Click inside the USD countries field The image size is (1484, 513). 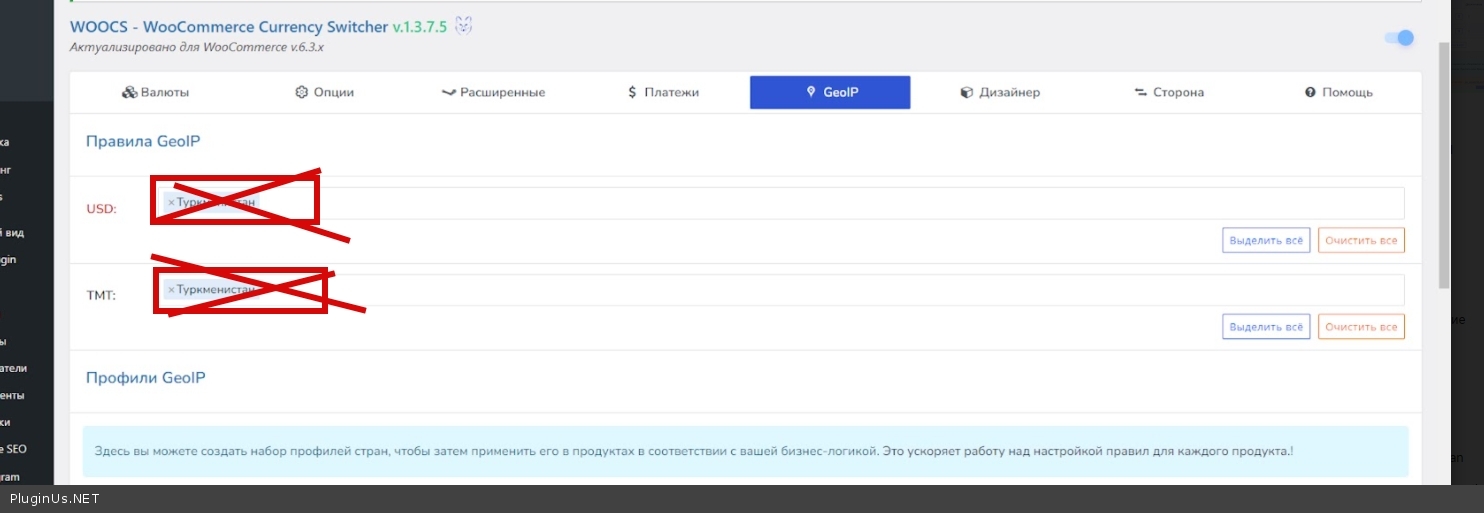800,203
